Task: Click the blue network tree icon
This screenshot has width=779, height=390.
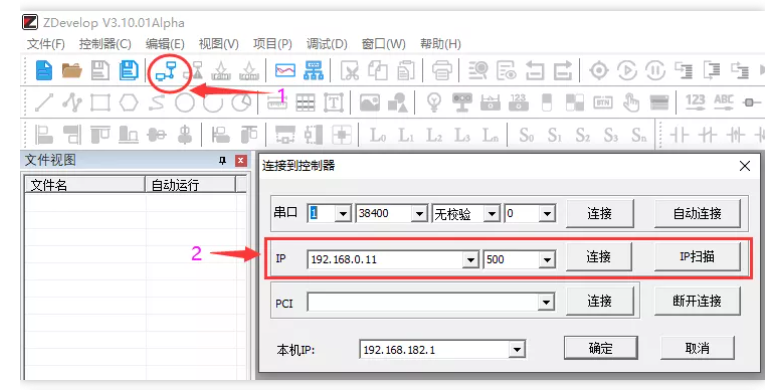Action: pyautogui.click(x=313, y=71)
